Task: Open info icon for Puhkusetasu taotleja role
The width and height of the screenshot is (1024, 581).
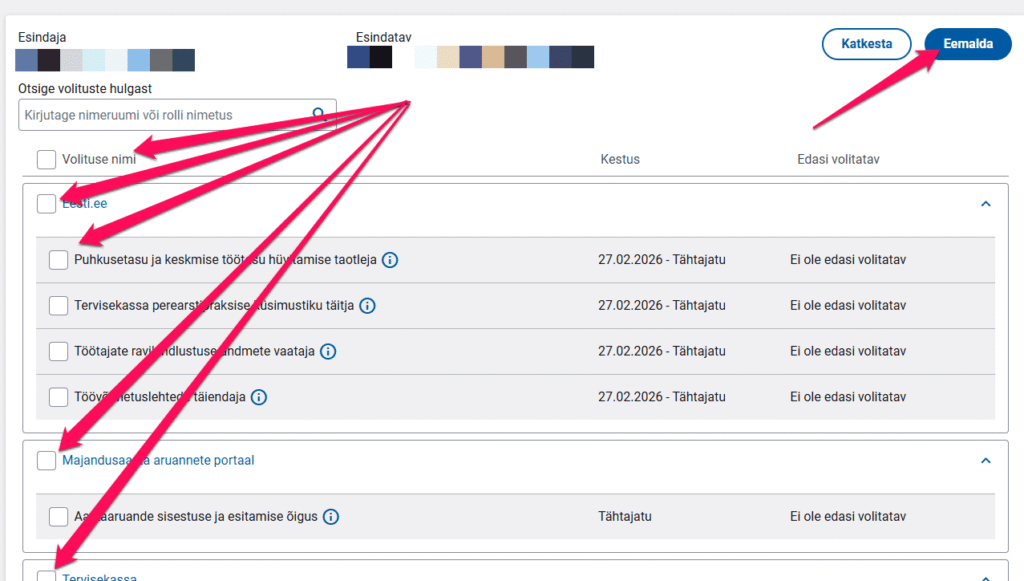Action: (390, 260)
